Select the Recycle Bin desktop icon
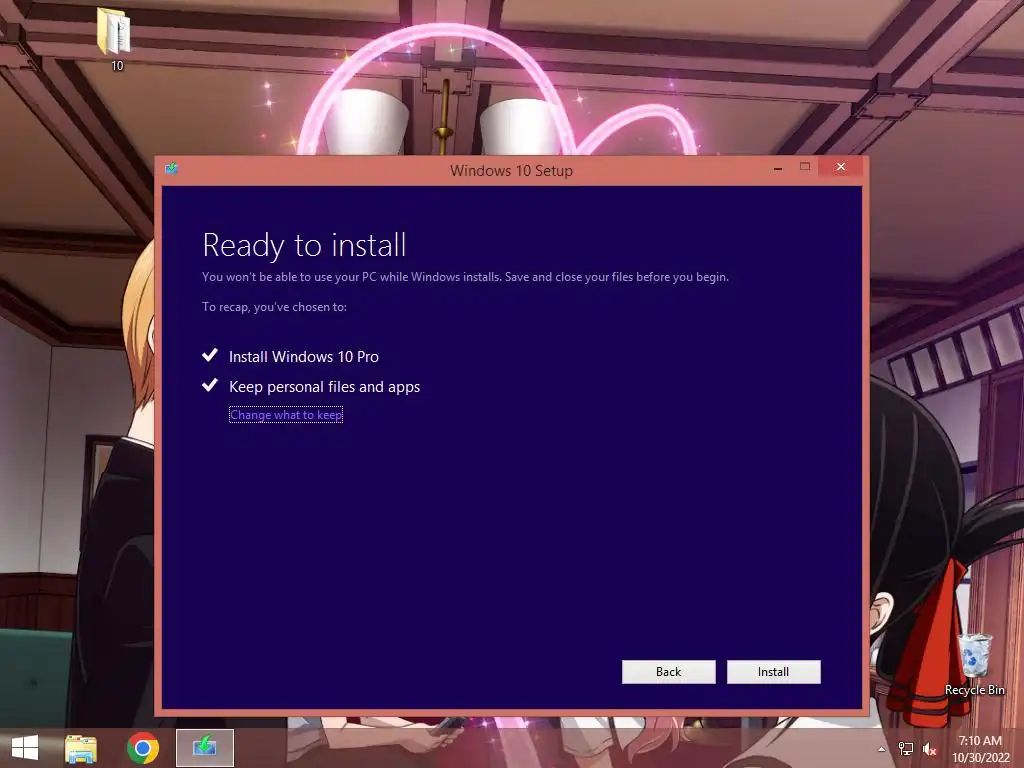 974,664
